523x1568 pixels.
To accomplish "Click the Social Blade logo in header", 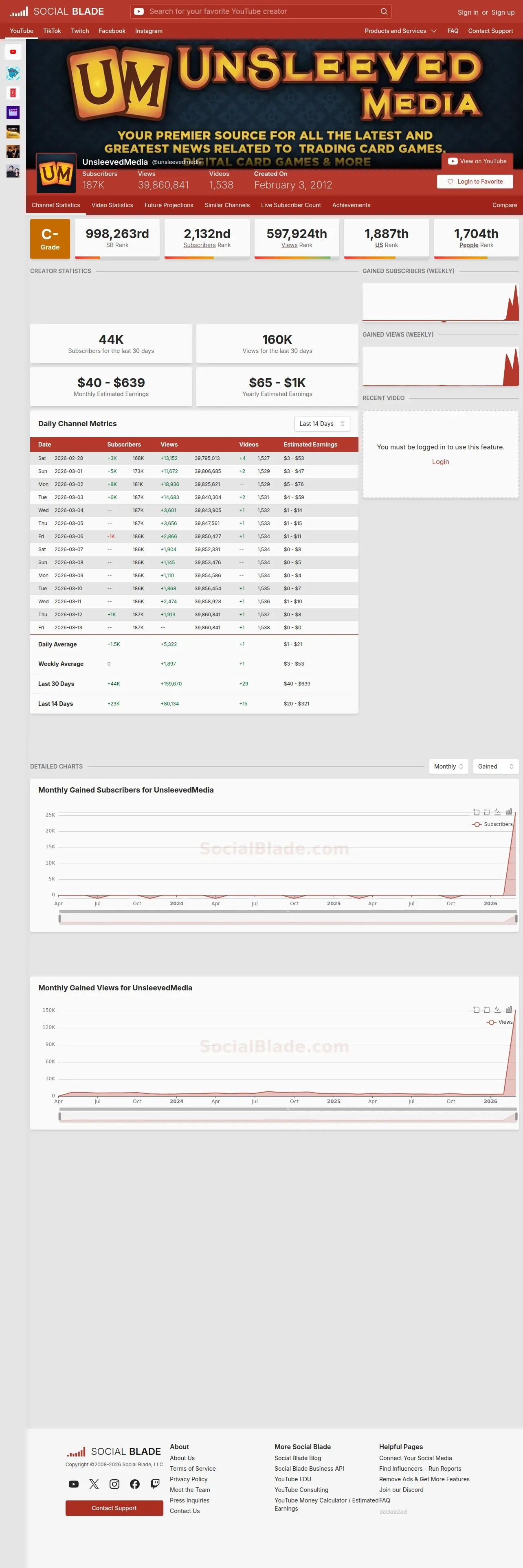I will click(57, 11).
